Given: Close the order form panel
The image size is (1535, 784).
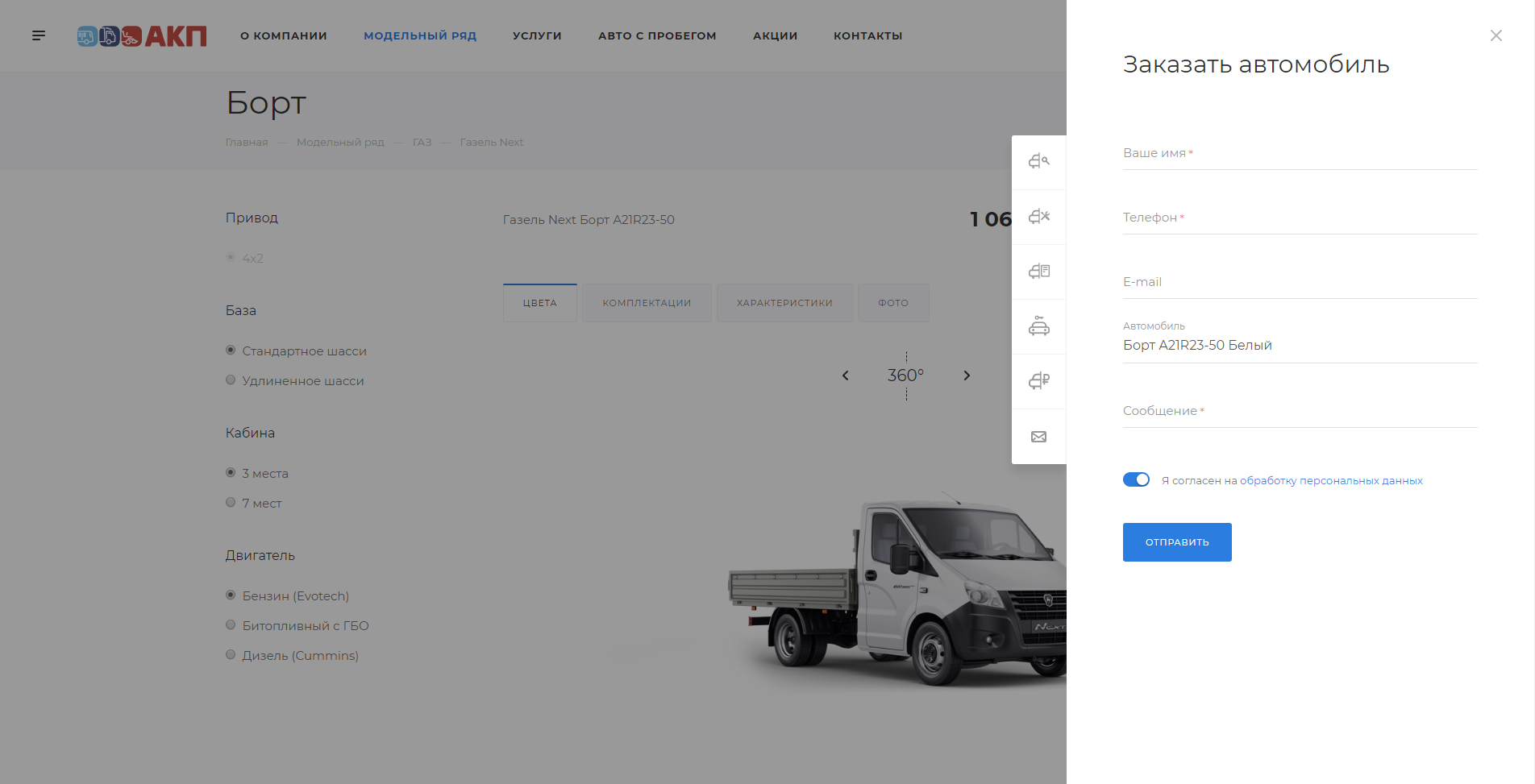Looking at the screenshot, I should click(1496, 35).
